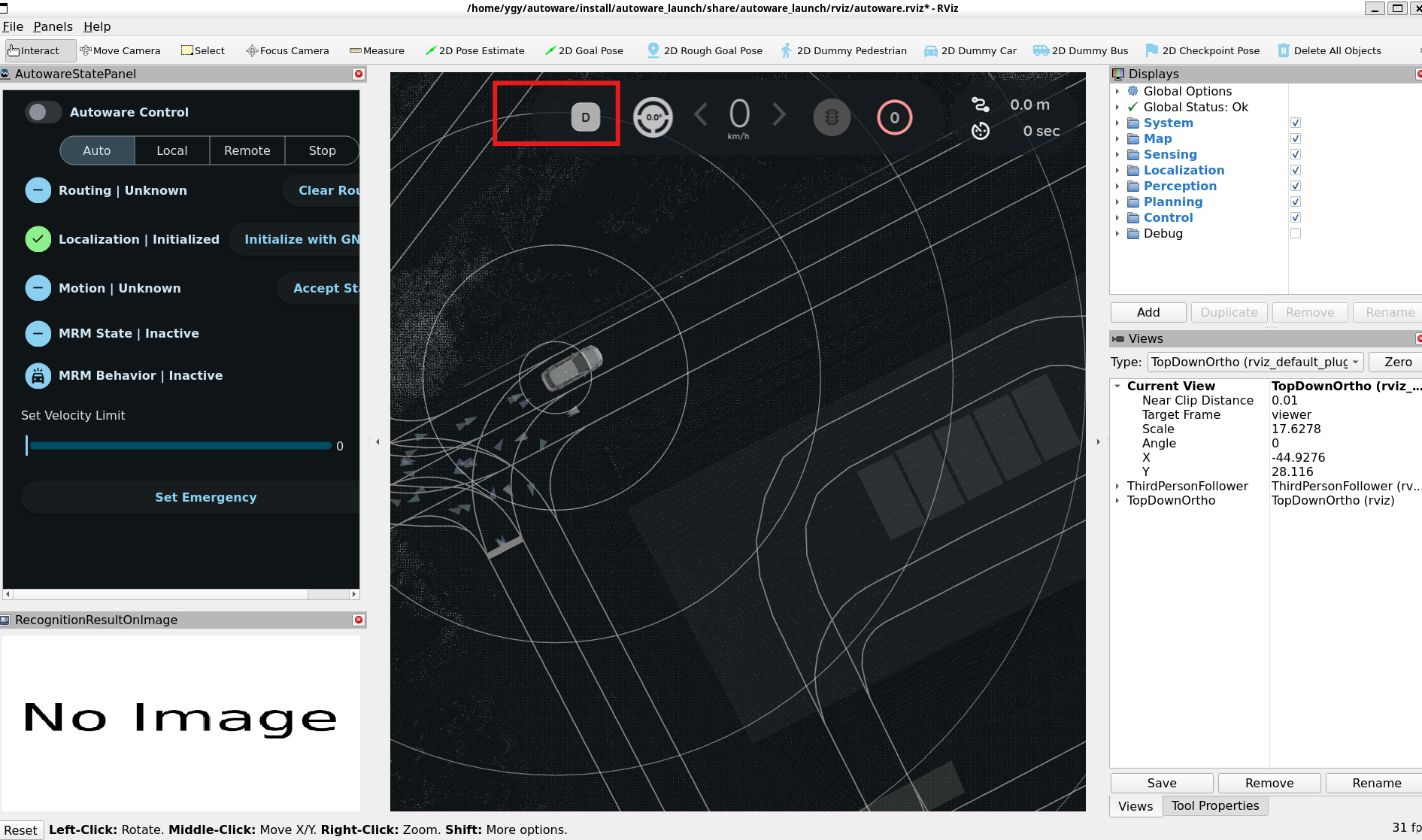Viewport: 1422px width, 840px height.
Task: Switch to the Views tab
Action: [1135, 806]
